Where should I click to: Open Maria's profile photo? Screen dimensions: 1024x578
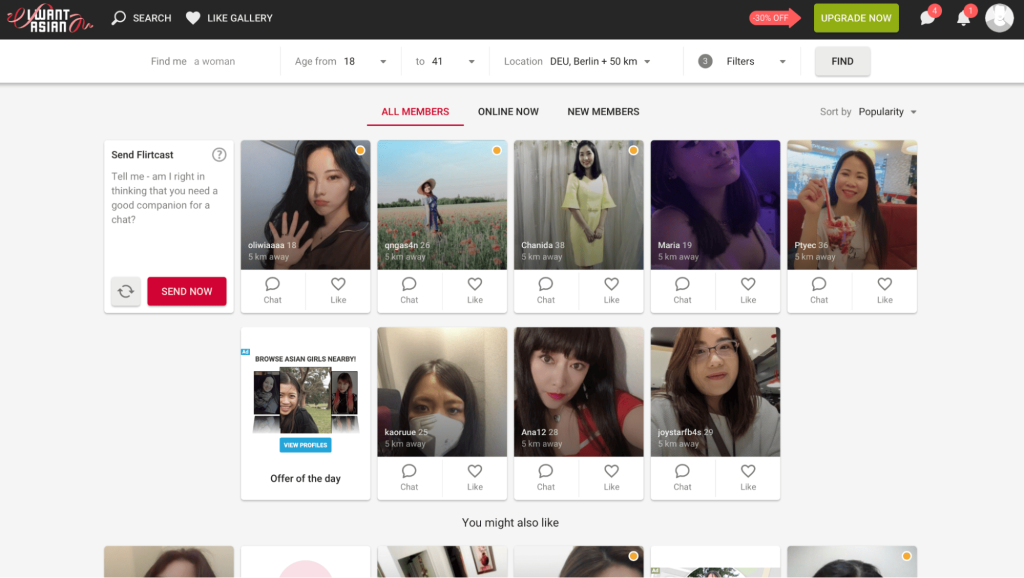(715, 204)
